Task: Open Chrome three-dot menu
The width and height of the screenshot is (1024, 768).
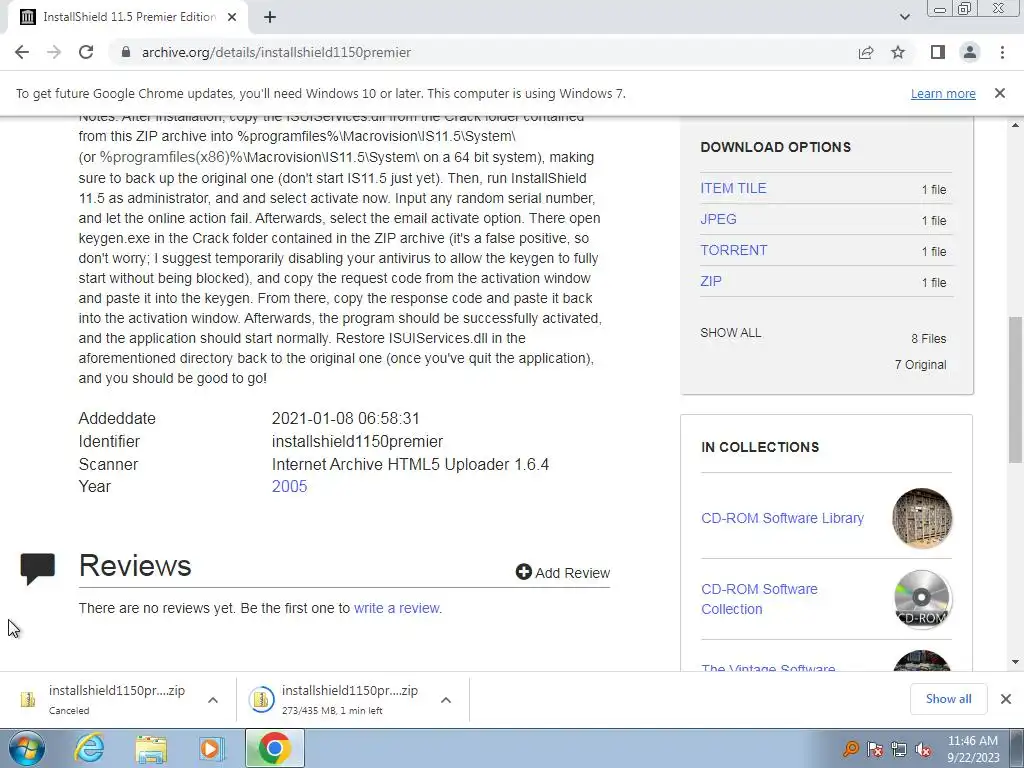Action: click(1002, 52)
